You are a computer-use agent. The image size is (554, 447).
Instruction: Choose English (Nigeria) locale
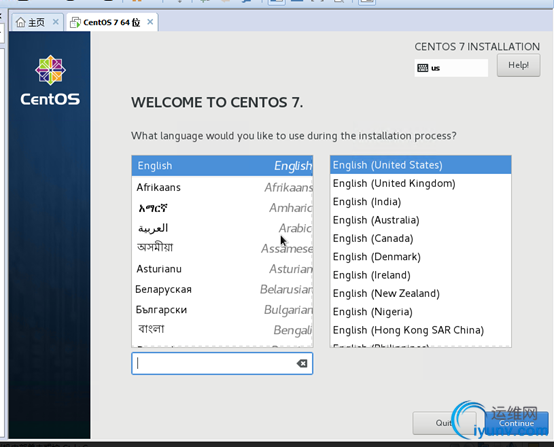pyautogui.click(x=420, y=312)
